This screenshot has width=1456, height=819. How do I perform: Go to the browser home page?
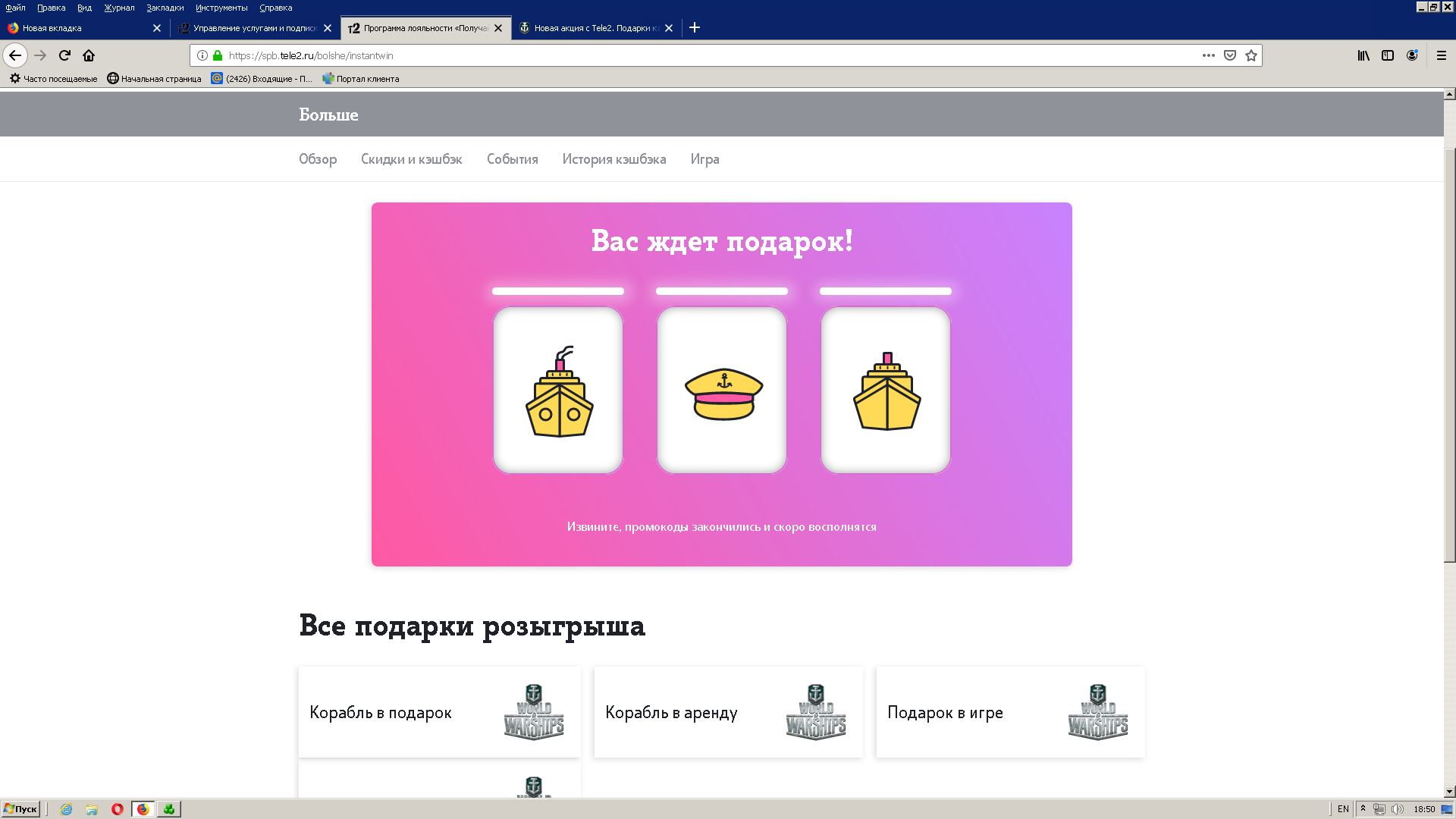click(89, 55)
